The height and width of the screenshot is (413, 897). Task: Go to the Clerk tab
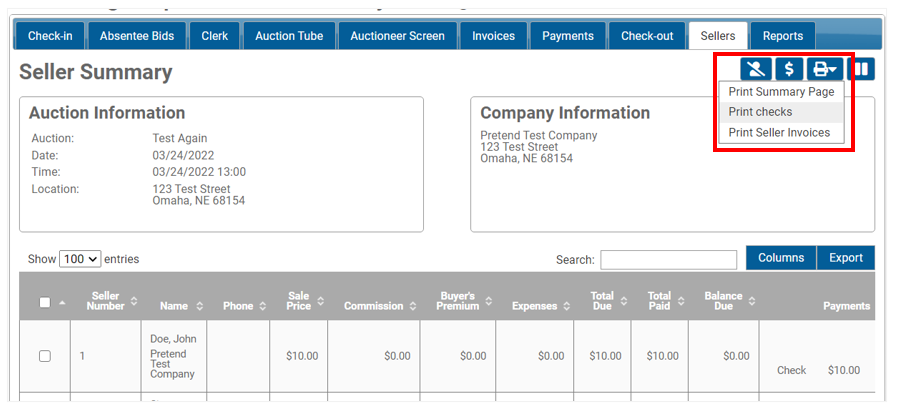(x=215, y=36)
